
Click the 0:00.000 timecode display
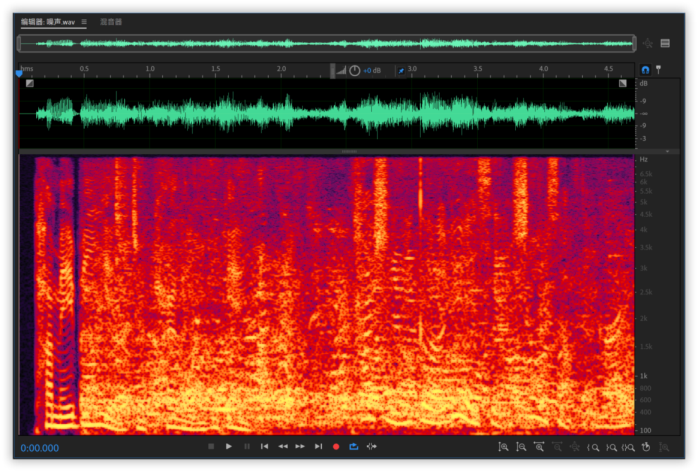coord(40,448)
